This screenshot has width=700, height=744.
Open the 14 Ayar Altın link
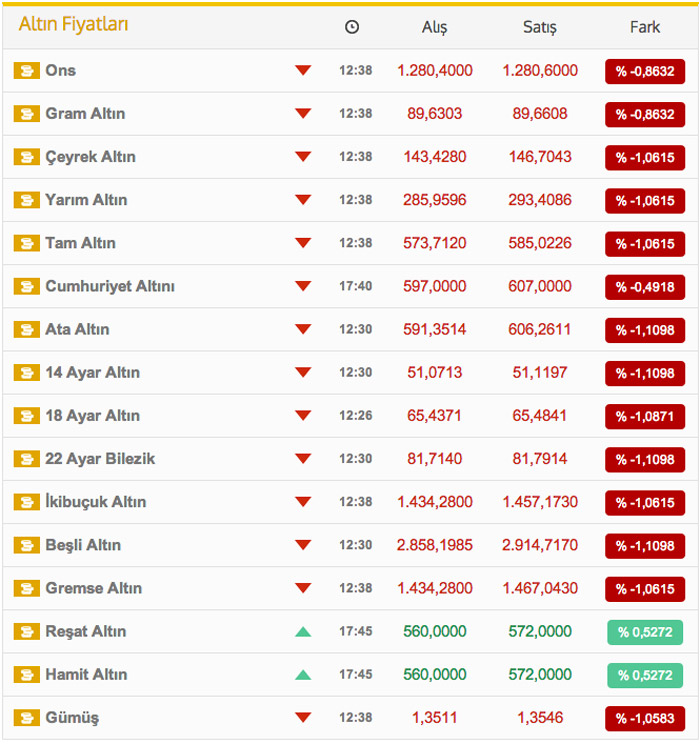(x=93, y=373)
